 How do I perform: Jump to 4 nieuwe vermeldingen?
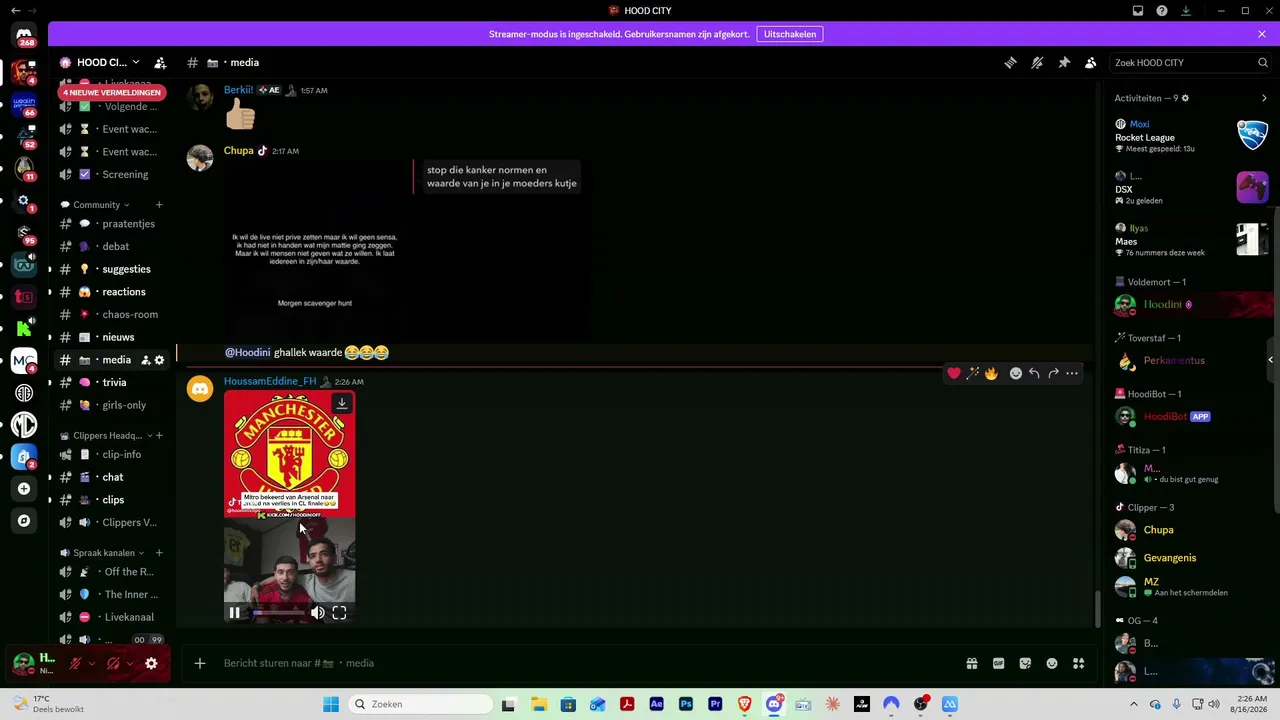[112, 92]
